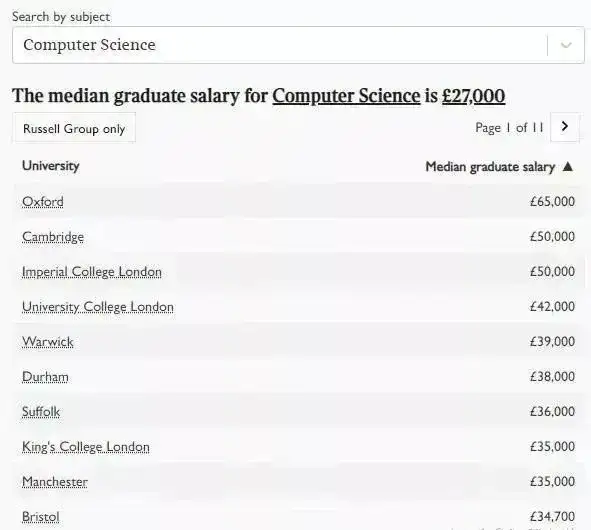Click the Page 1 of 11 indicator

(x=509, y=128)
